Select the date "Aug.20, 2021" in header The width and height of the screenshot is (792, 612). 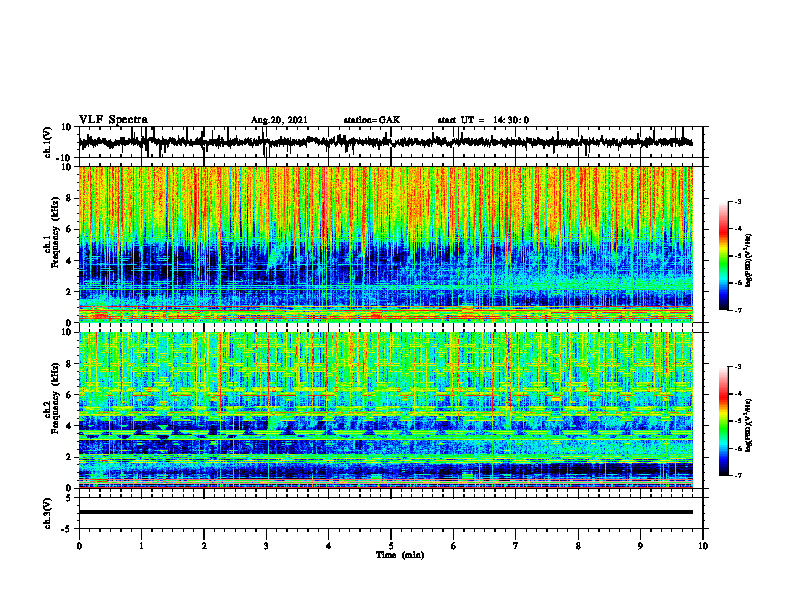279,120
